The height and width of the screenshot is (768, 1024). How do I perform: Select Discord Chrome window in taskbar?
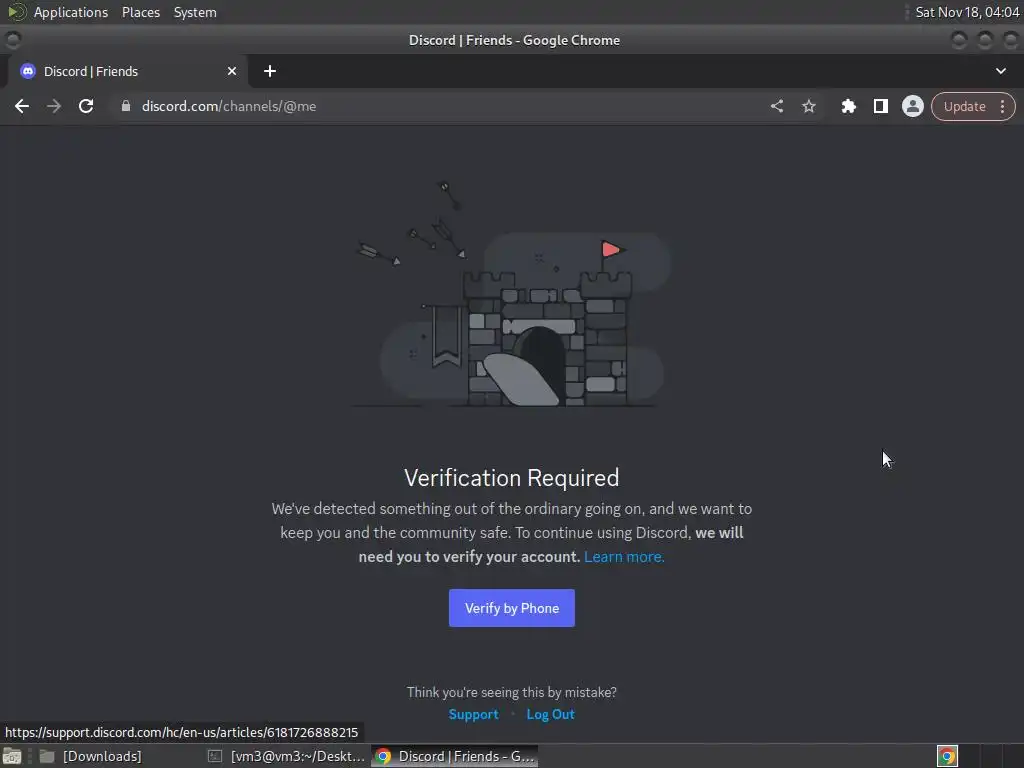coord(455,756)
